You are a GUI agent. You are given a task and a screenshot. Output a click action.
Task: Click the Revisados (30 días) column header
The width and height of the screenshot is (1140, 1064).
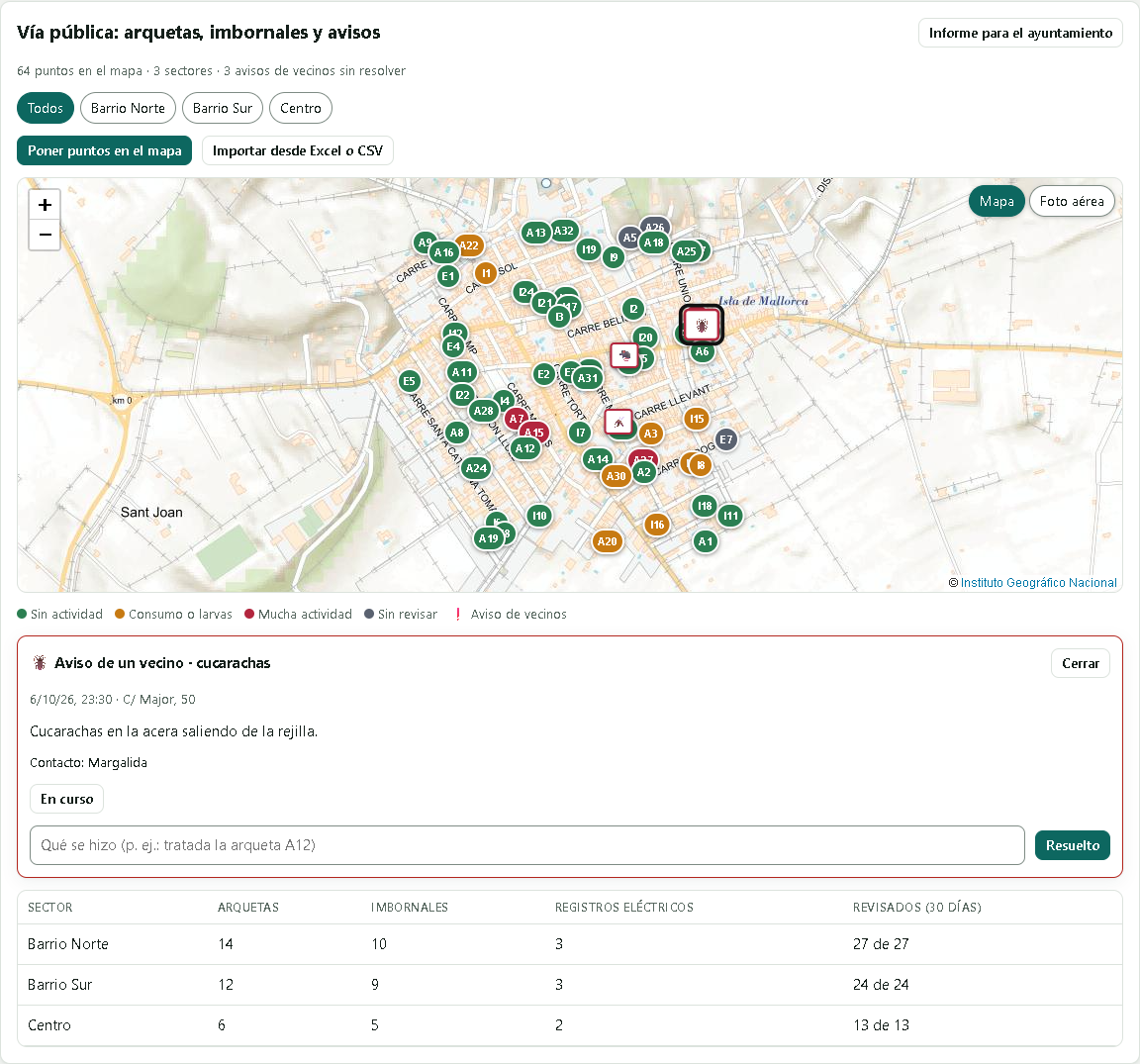point(916,908)
